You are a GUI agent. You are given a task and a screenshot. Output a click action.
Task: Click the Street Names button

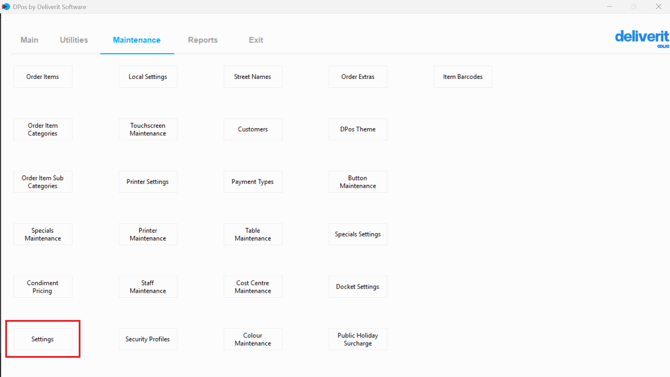coord(253,77)
